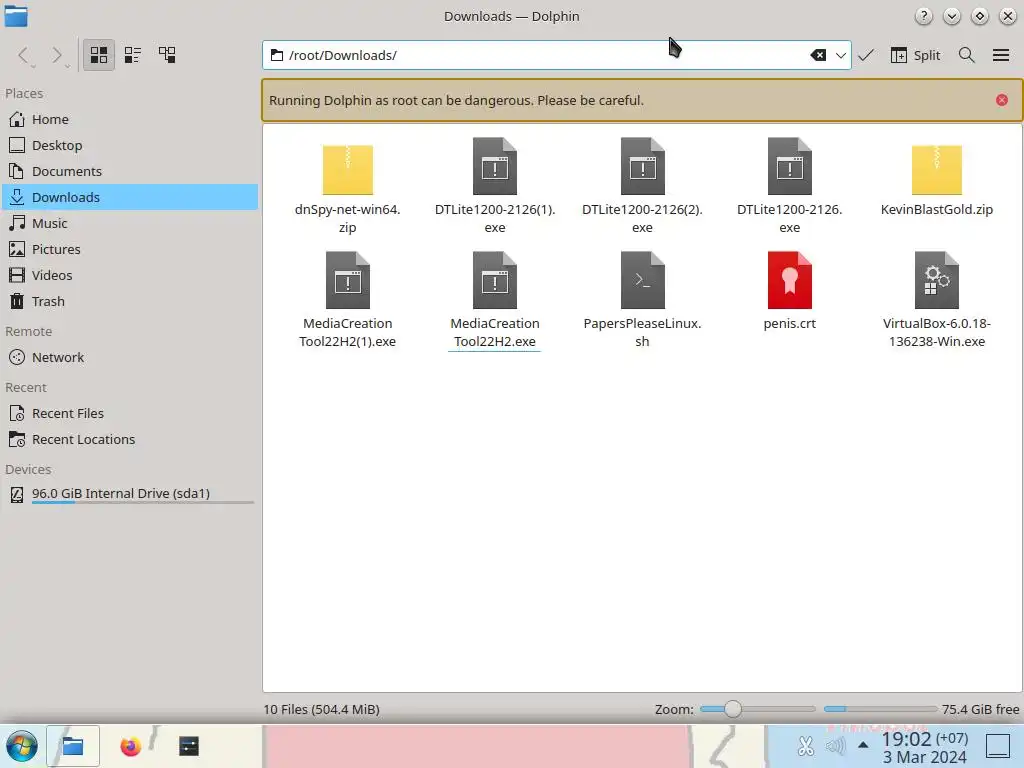1024x768 pixels.
Task: Expand hidden system tray icons arrow
Action: coord(863,745)
